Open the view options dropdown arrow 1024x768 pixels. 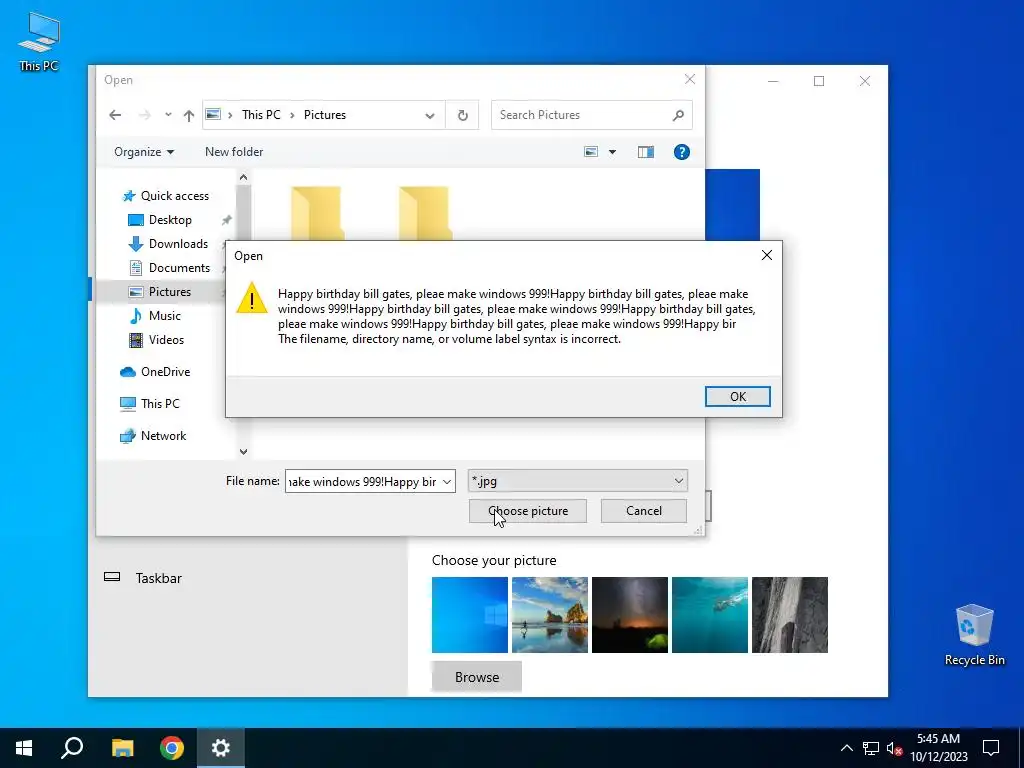[613, 152]
